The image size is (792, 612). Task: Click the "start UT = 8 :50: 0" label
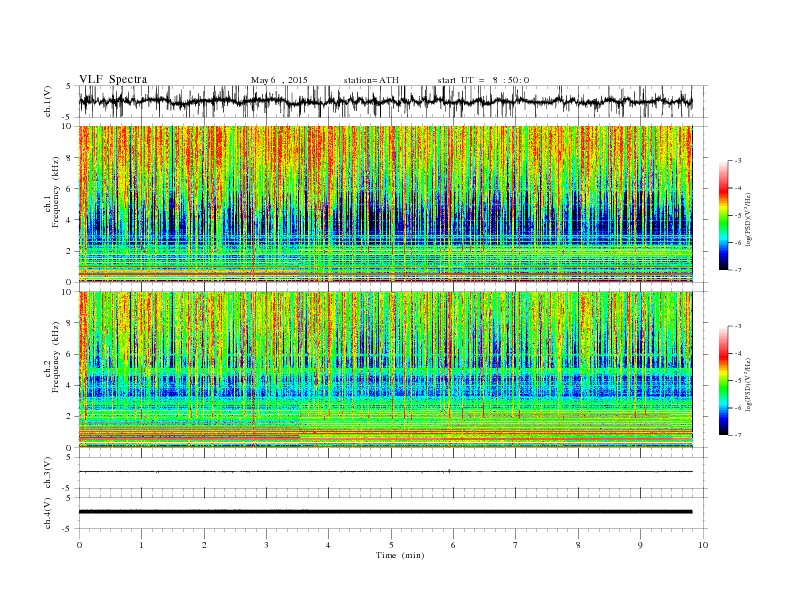[x=483, y=80]
